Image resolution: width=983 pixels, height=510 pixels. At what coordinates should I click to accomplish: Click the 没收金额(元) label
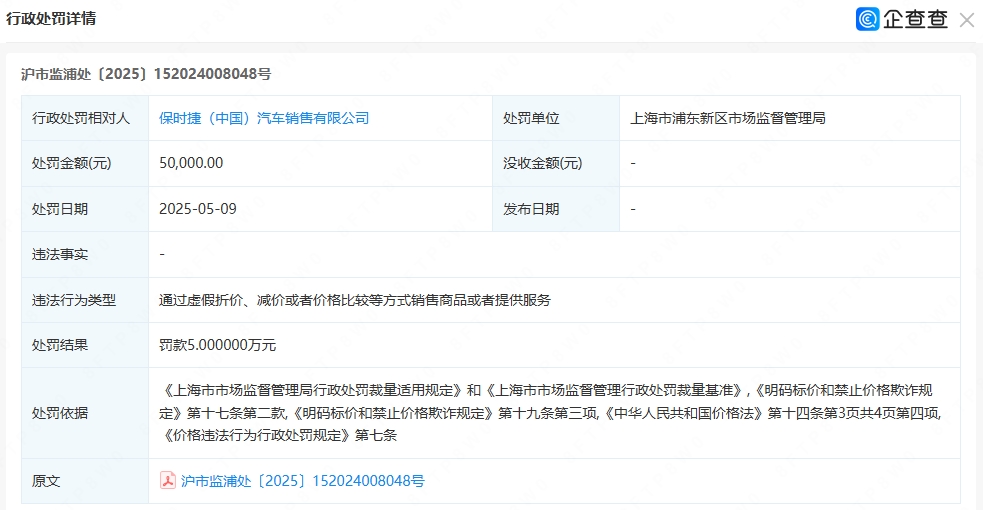542,163
